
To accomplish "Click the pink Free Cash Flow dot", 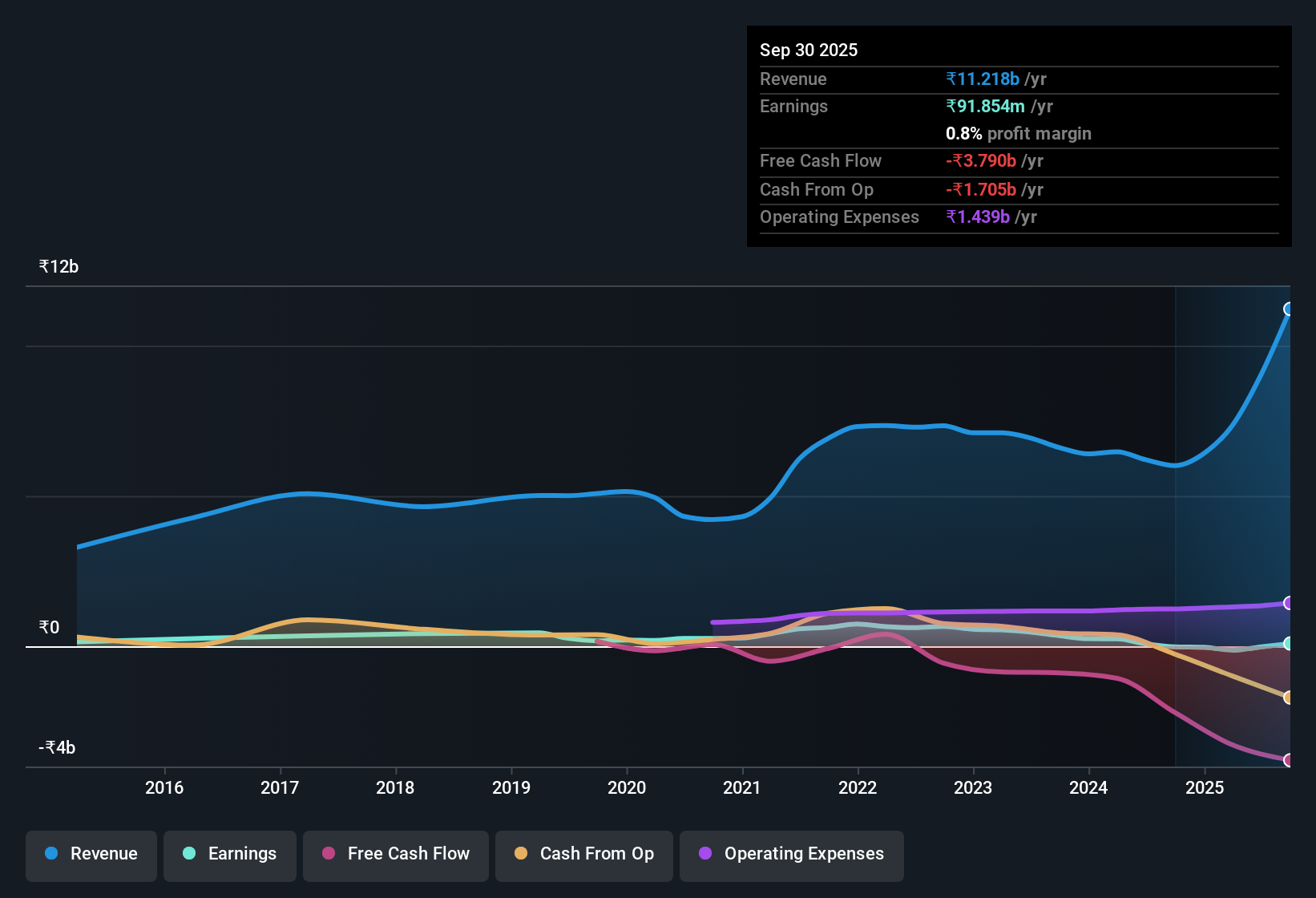I will coord(329,854).
